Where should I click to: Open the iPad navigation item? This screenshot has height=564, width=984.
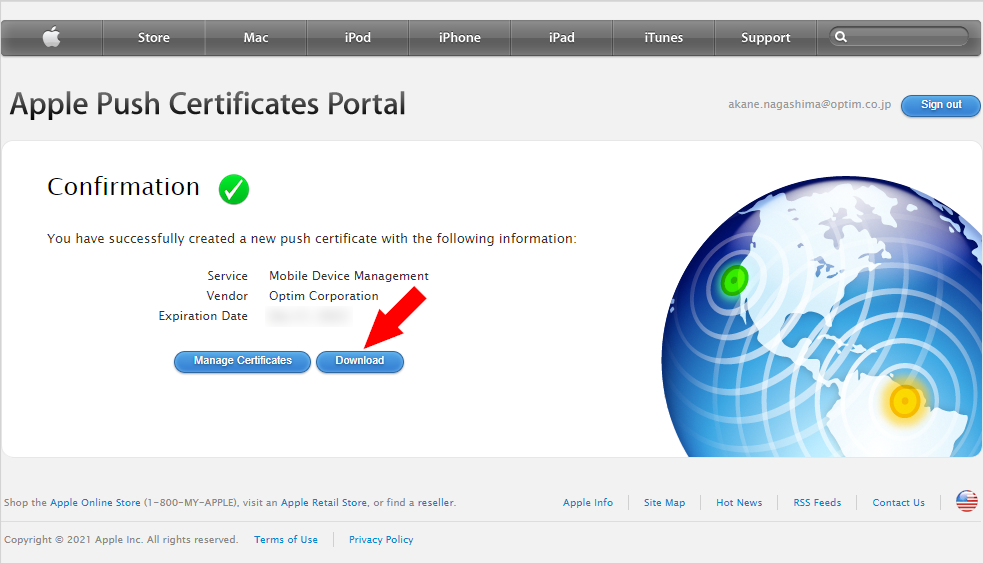click(x=562, y=38)
